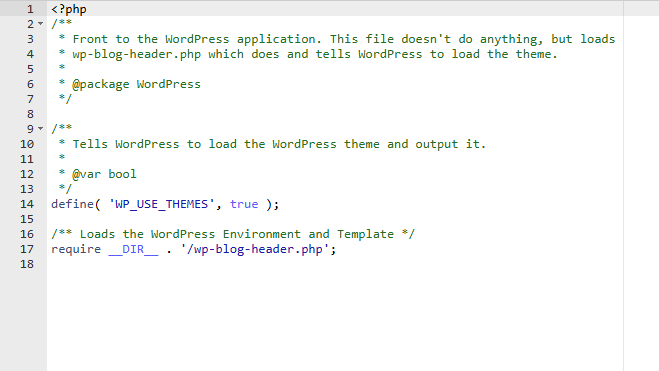This screenshot has height=371, width=659.
Task: Click the '__DIR__' constant
Action: pos(133,249)
